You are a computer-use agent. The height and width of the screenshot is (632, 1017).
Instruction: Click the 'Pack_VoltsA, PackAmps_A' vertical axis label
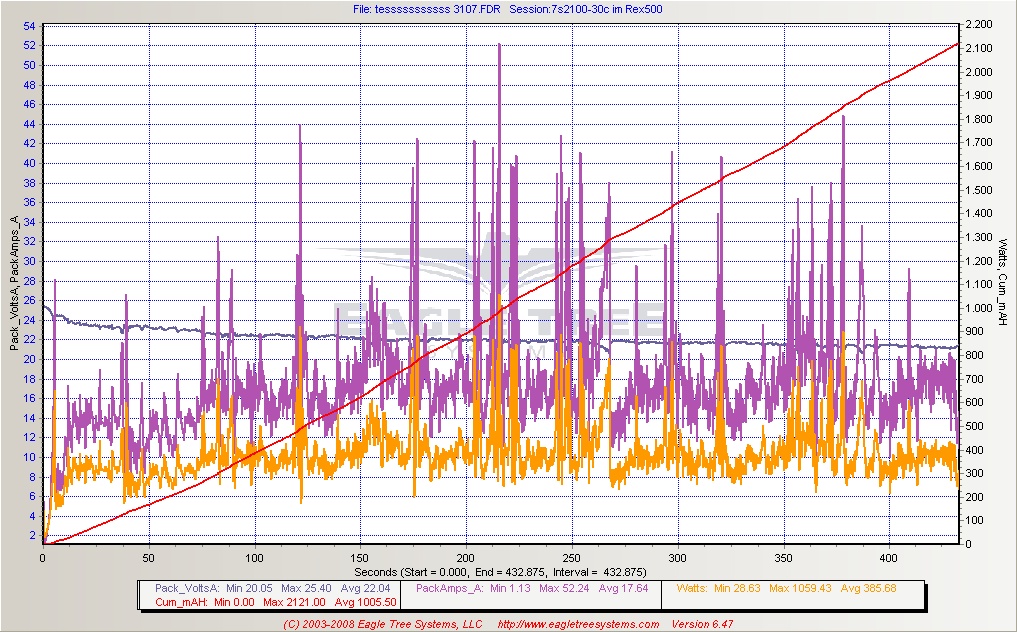[x=14, y=284]
